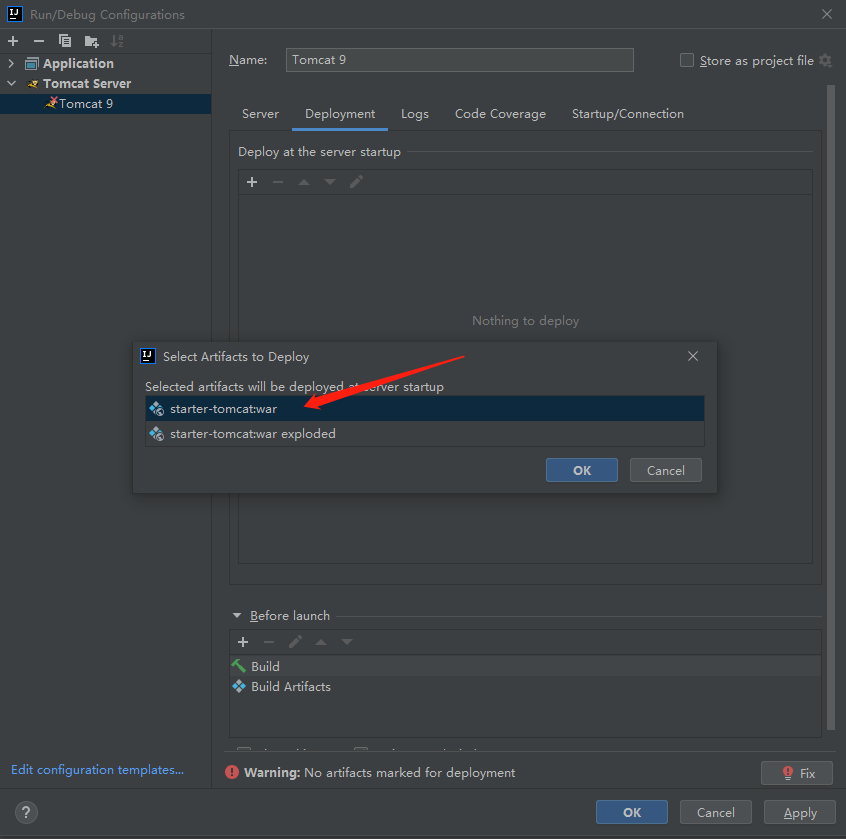Move deployment item down
The image size is (846, 839).
tap(330, 182)
